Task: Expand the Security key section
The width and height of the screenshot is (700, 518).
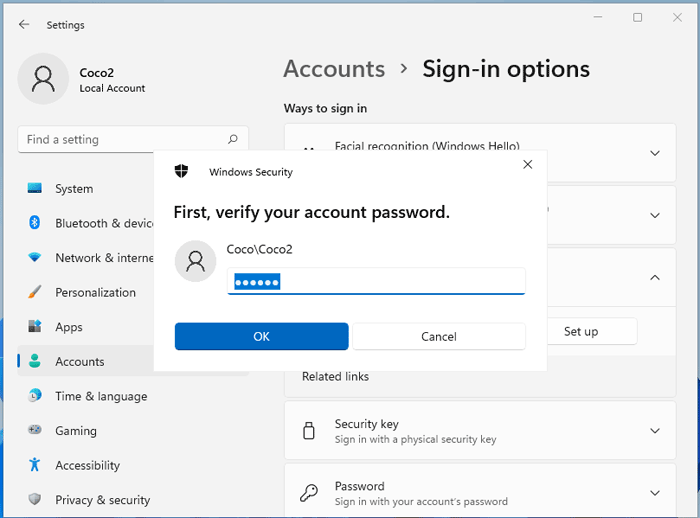Action: tap(654, 431)
